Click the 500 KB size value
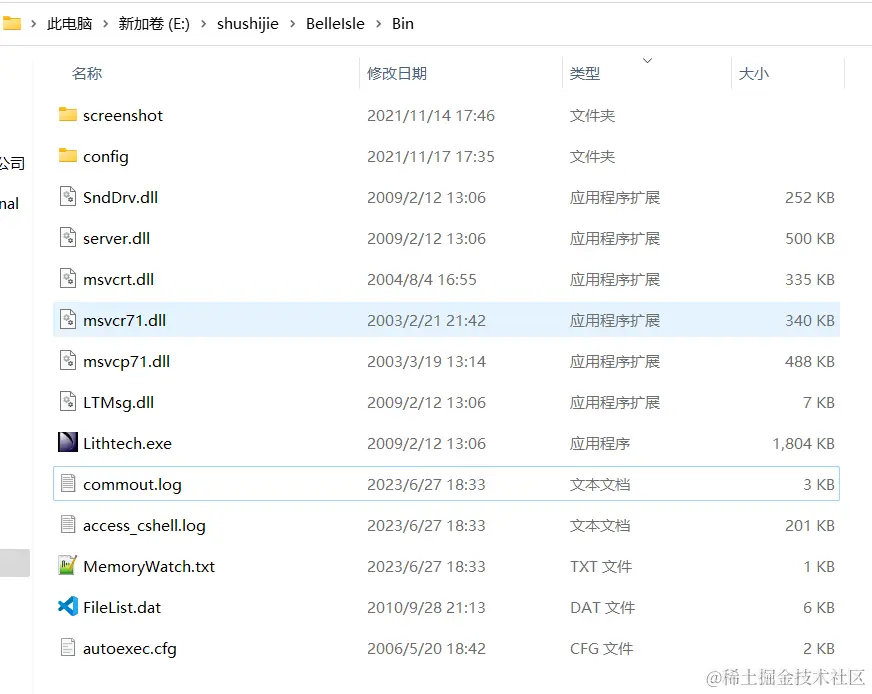The height and width of the screenshot is (694, 872). (810, 239)
